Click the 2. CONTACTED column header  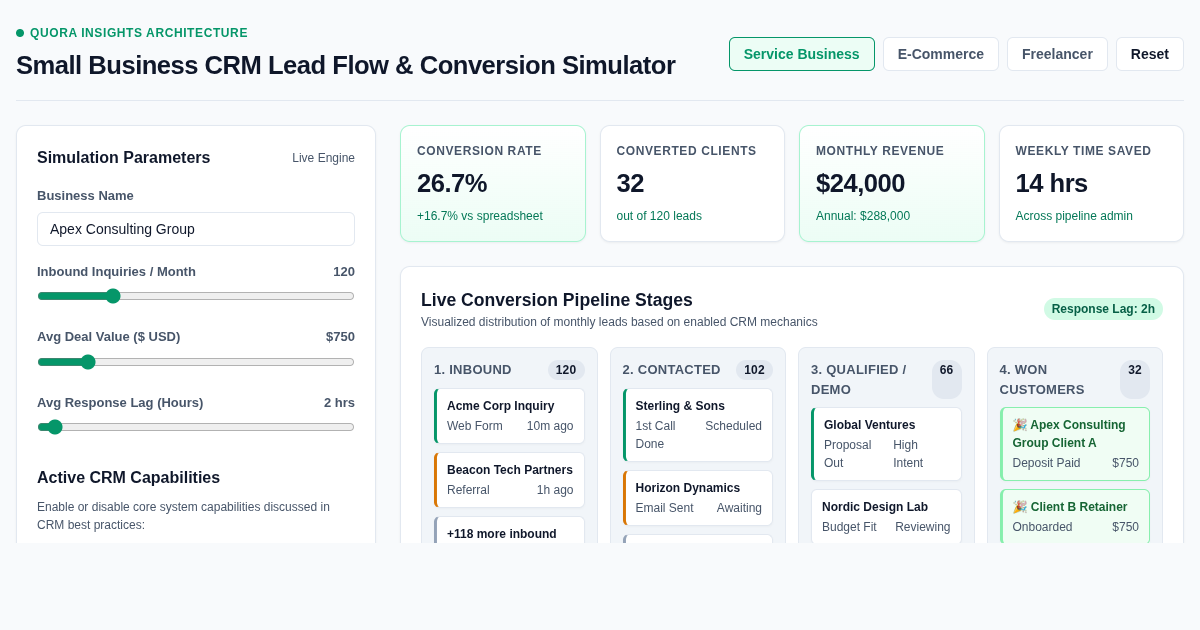(x=672, y=370)
